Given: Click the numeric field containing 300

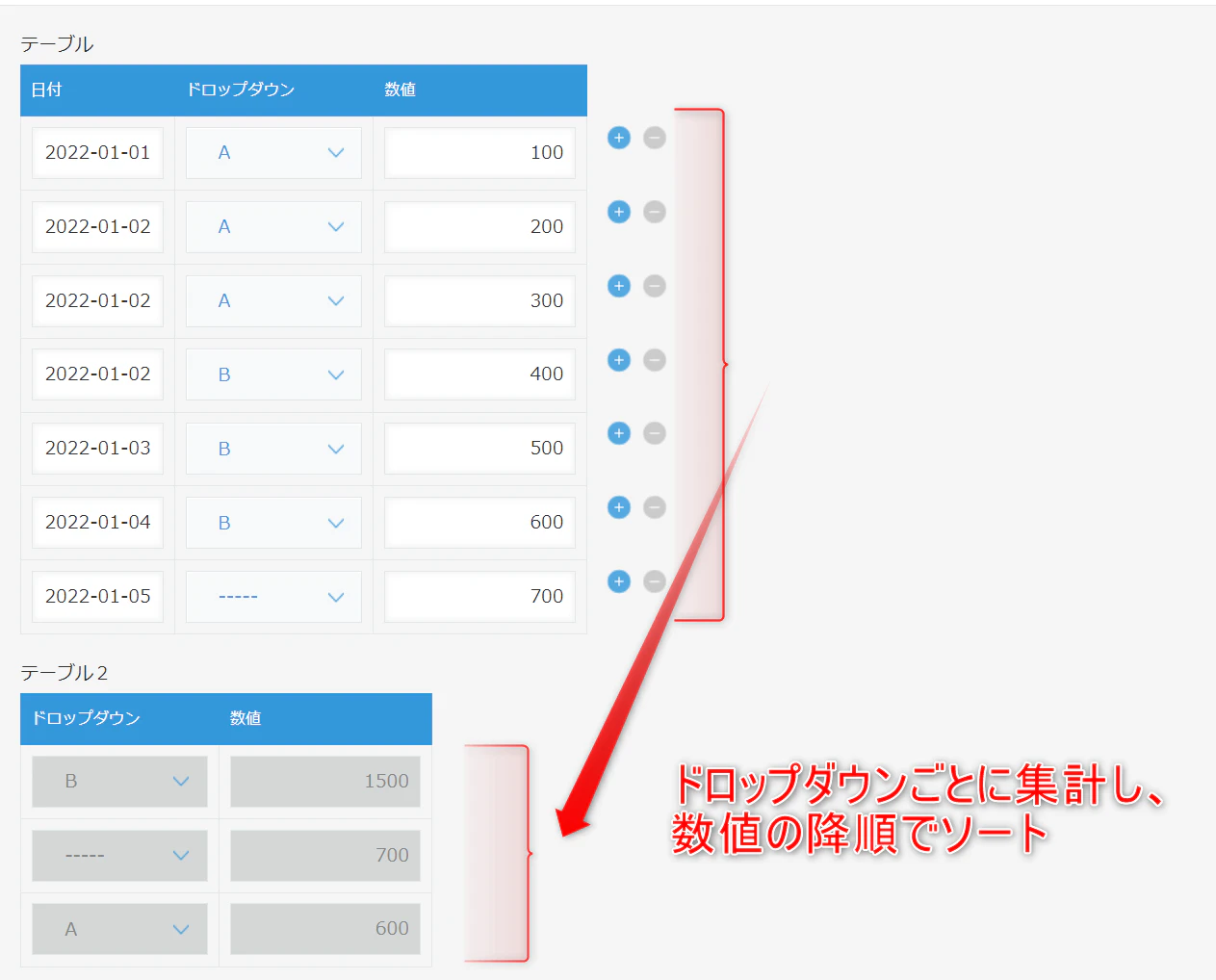Looking at the screenshot, I should point(479,301).
